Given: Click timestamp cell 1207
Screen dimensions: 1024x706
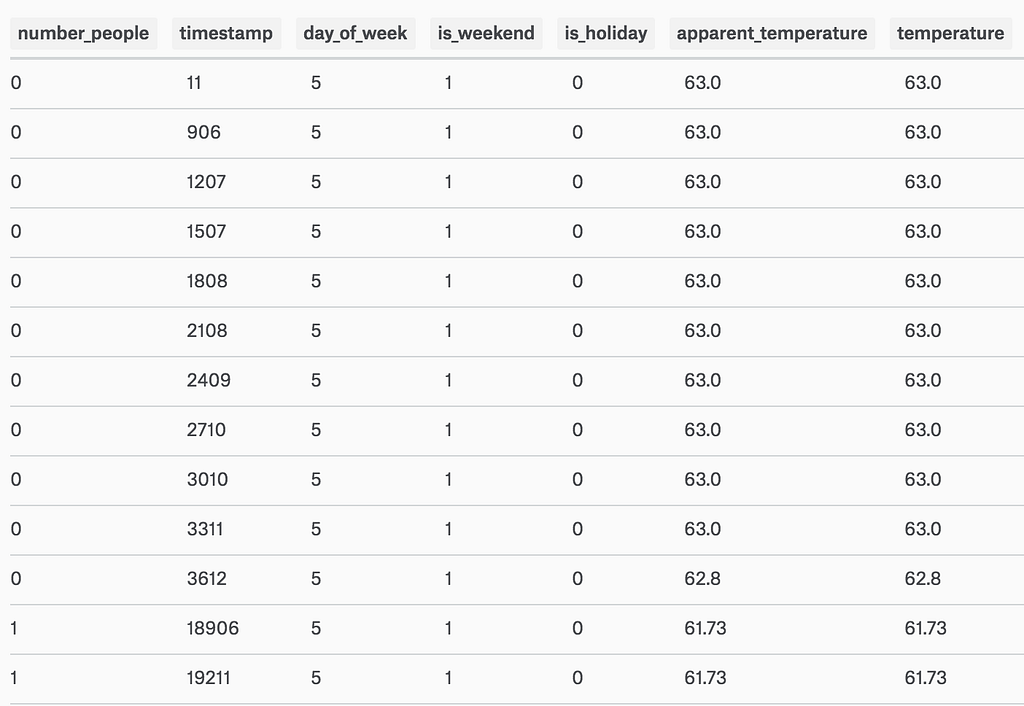Looking at the screenshot, I should click(206, 182).
